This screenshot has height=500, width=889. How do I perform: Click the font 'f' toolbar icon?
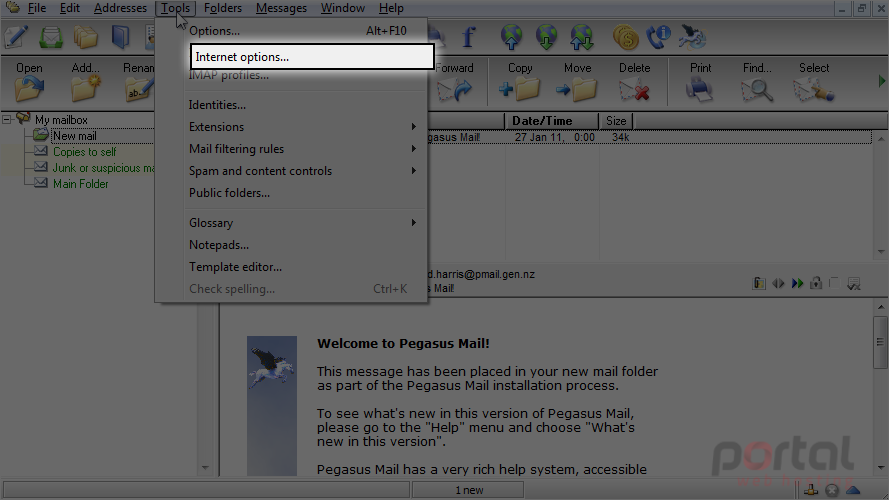[468, 37]
